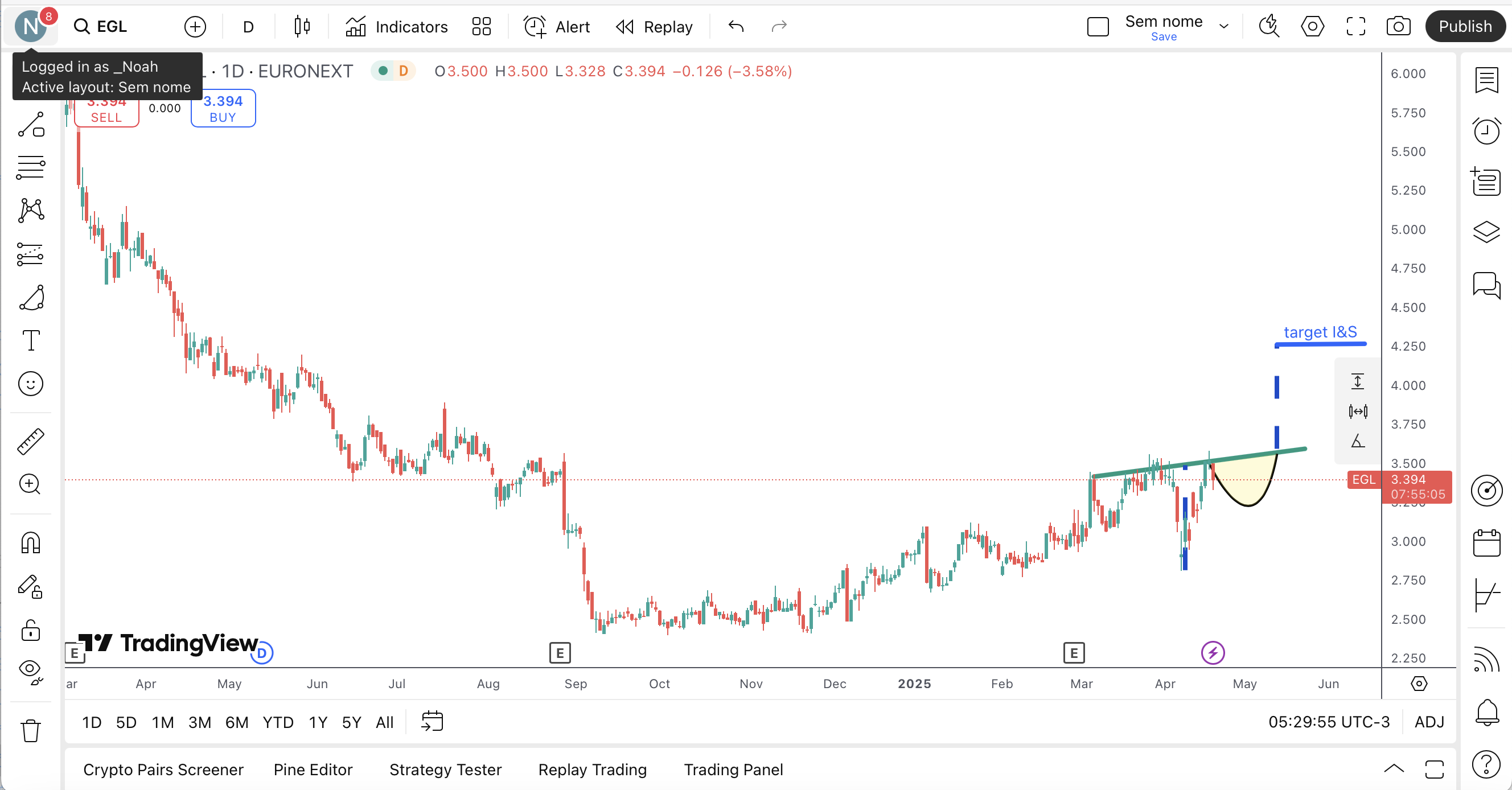Click the trash can to remove drawings
The height and width of the screenshot is (790, 1512).
[31, 731]
